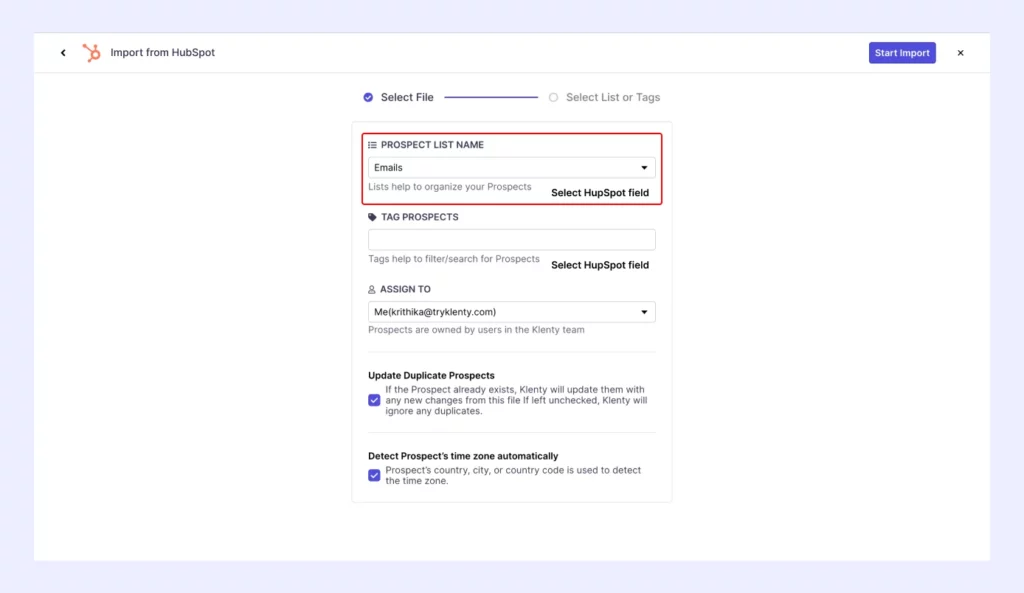The width and height of the screenshot is (1024, 593).
Task: Disable Detect Prospect's time zone automatically
Action: [x=374, y=475]
